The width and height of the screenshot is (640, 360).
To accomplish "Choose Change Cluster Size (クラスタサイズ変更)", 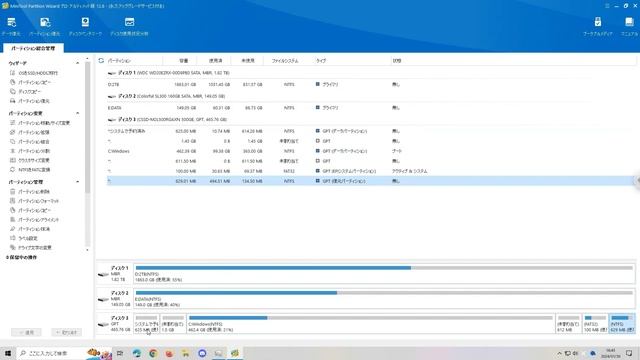I will [x=34, y=160].
